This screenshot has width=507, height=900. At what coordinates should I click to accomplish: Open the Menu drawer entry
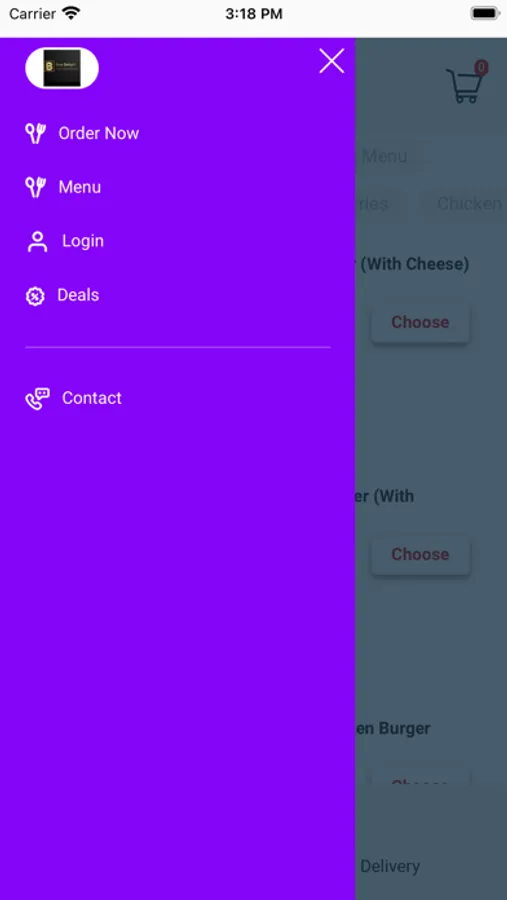pyautogui.click(x=80, y=187)
